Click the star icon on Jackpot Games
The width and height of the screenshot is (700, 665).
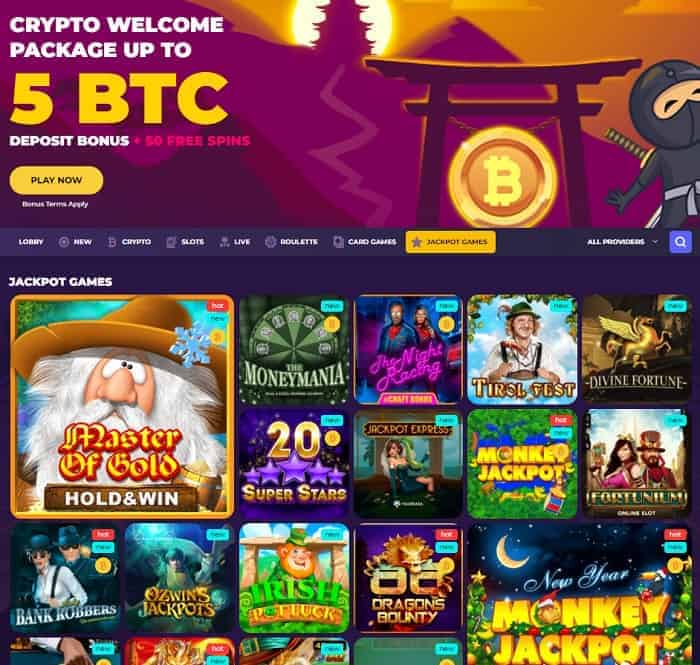click(417, 242)
